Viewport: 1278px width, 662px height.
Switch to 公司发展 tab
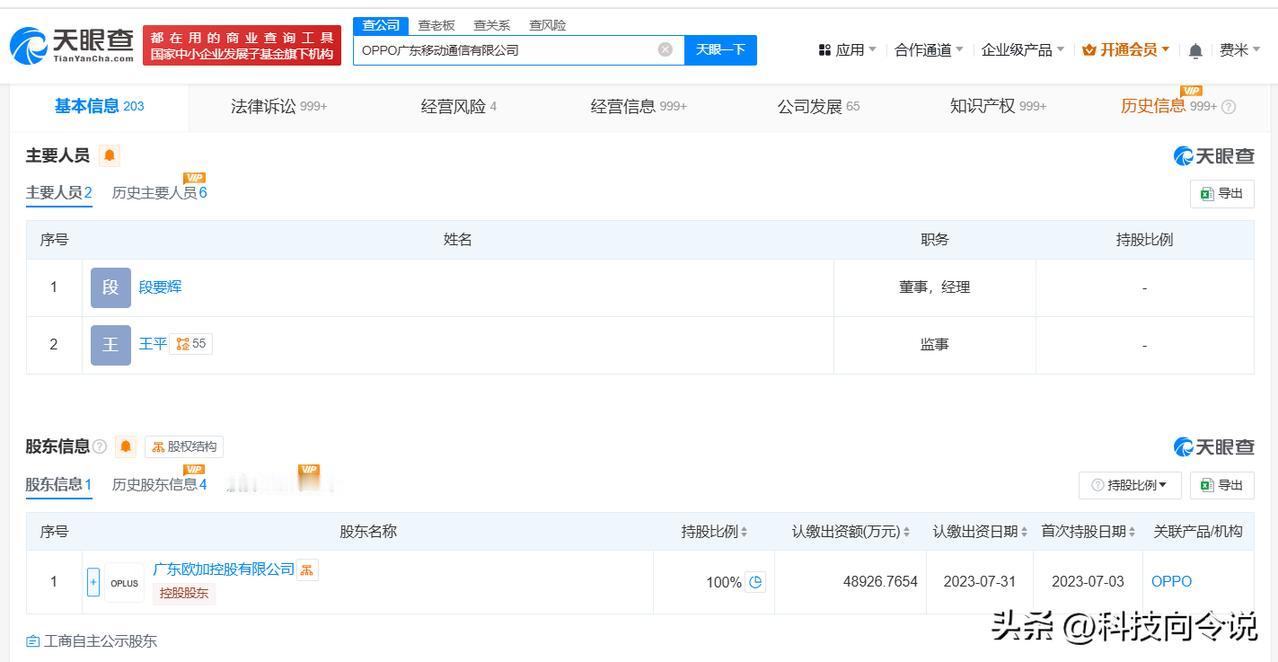click(x=819, y=106)
